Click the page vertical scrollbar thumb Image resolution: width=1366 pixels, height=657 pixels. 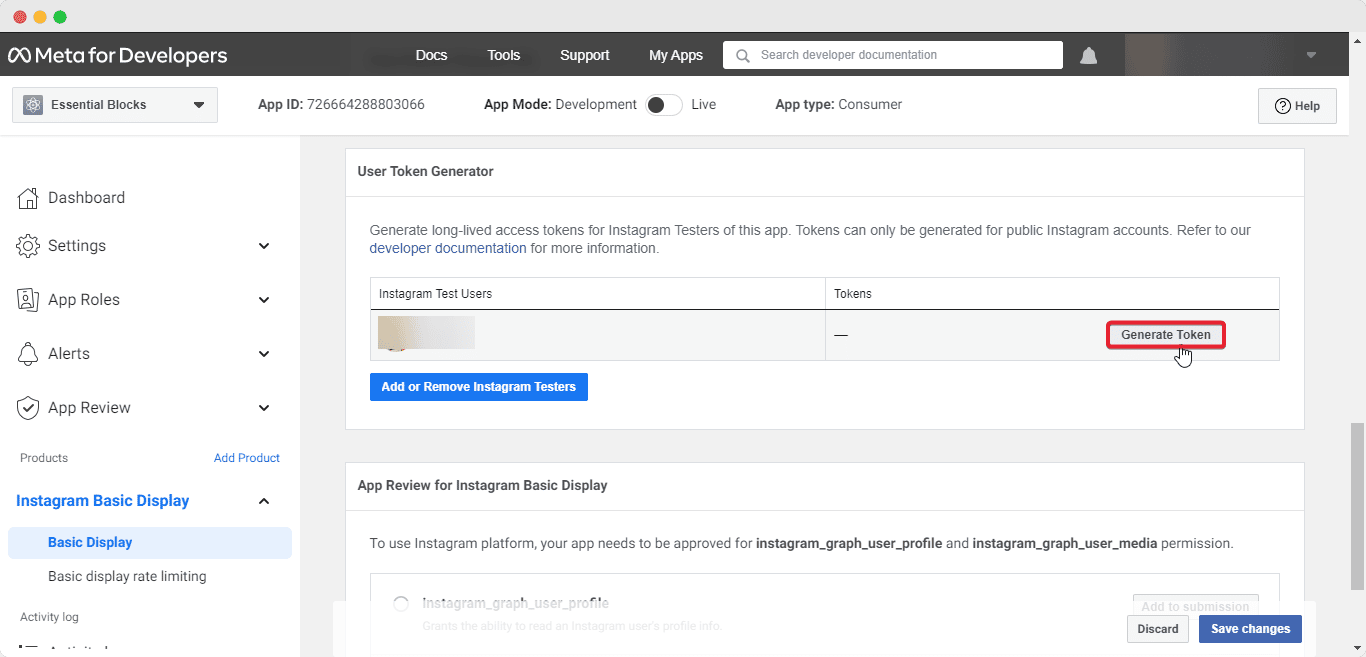pos(1357,506)
